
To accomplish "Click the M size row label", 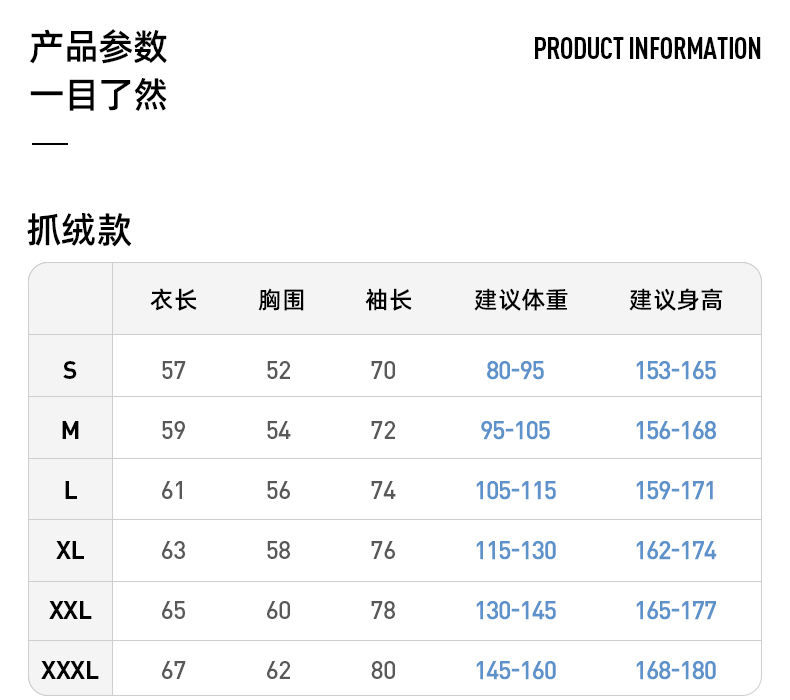I will pyautogui.click(x=70, y=431).
